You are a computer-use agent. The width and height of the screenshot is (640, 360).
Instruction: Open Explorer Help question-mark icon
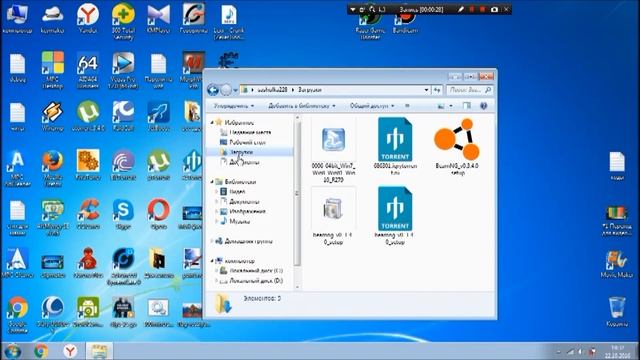[483, 106]
